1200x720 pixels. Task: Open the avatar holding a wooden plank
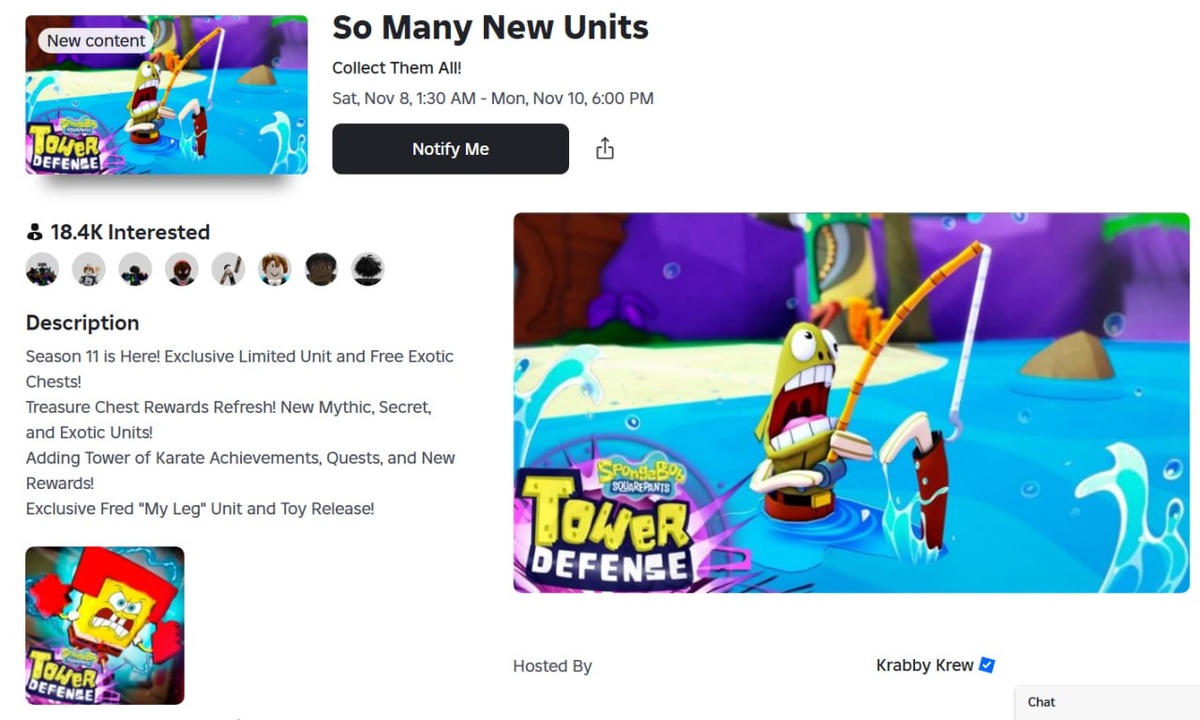point(228,269)
